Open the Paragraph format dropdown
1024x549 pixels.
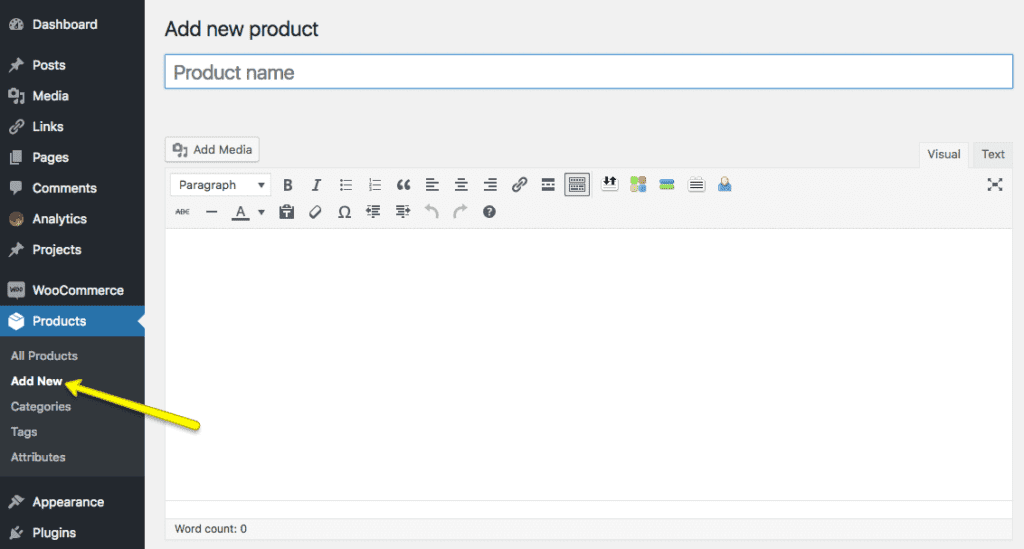click(x=221, y=185)
